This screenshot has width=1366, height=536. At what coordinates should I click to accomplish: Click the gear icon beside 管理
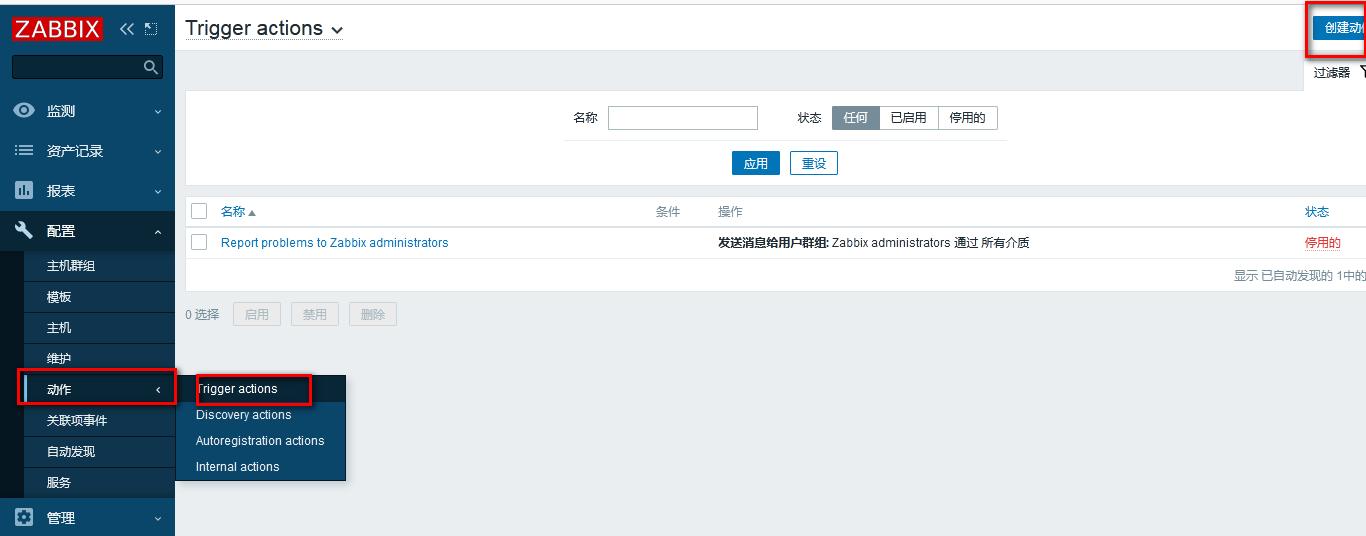point(24,517)
